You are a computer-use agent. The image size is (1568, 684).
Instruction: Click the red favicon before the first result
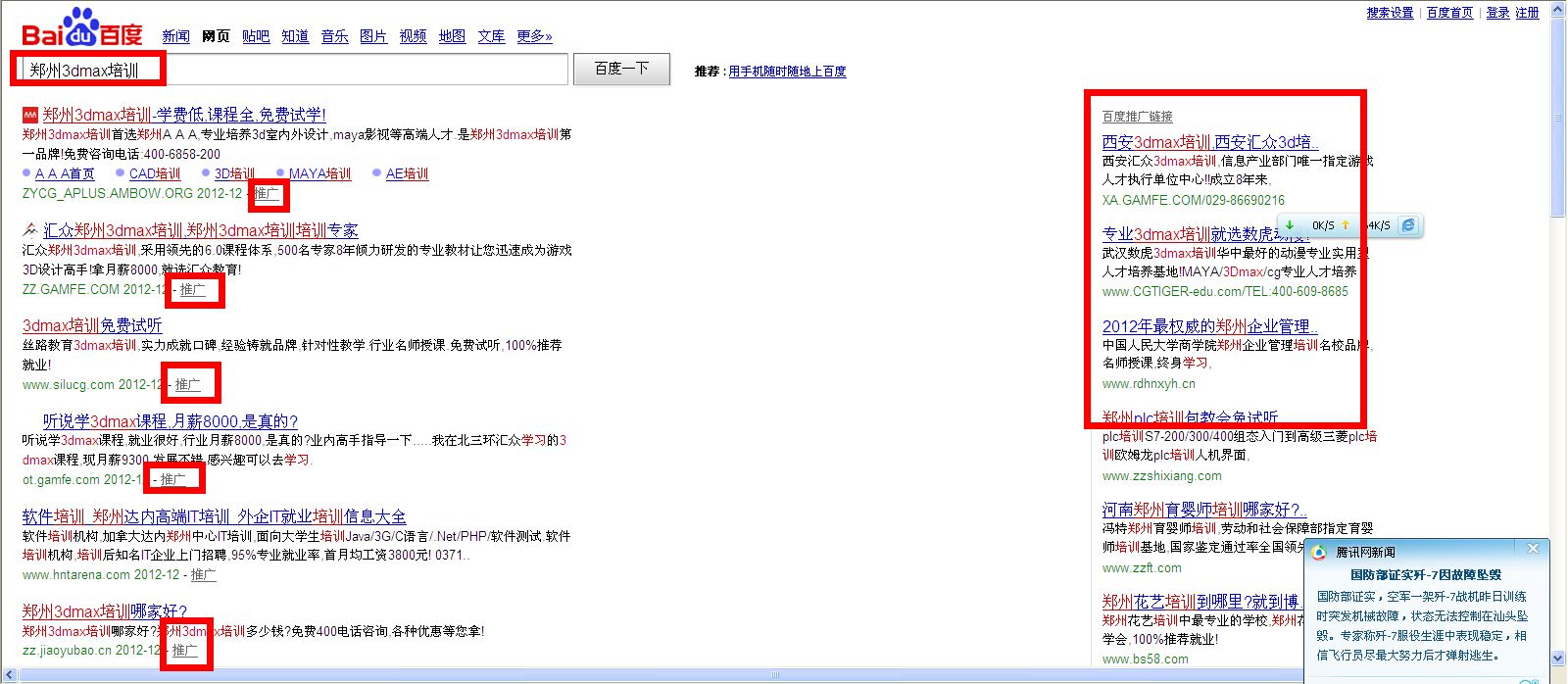click(x=30, y=115)
